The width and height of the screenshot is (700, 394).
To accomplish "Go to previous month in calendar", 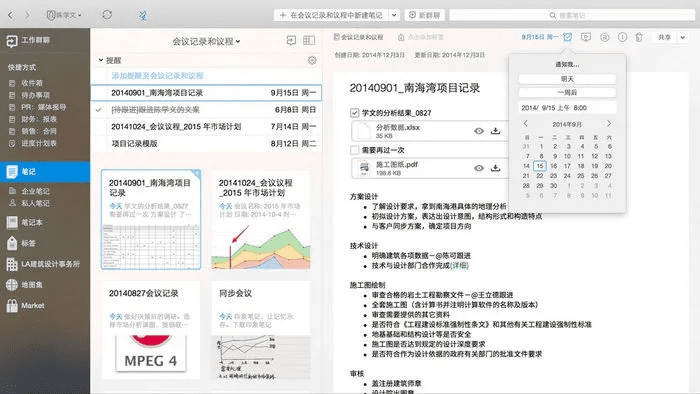I will coord(525,123).
